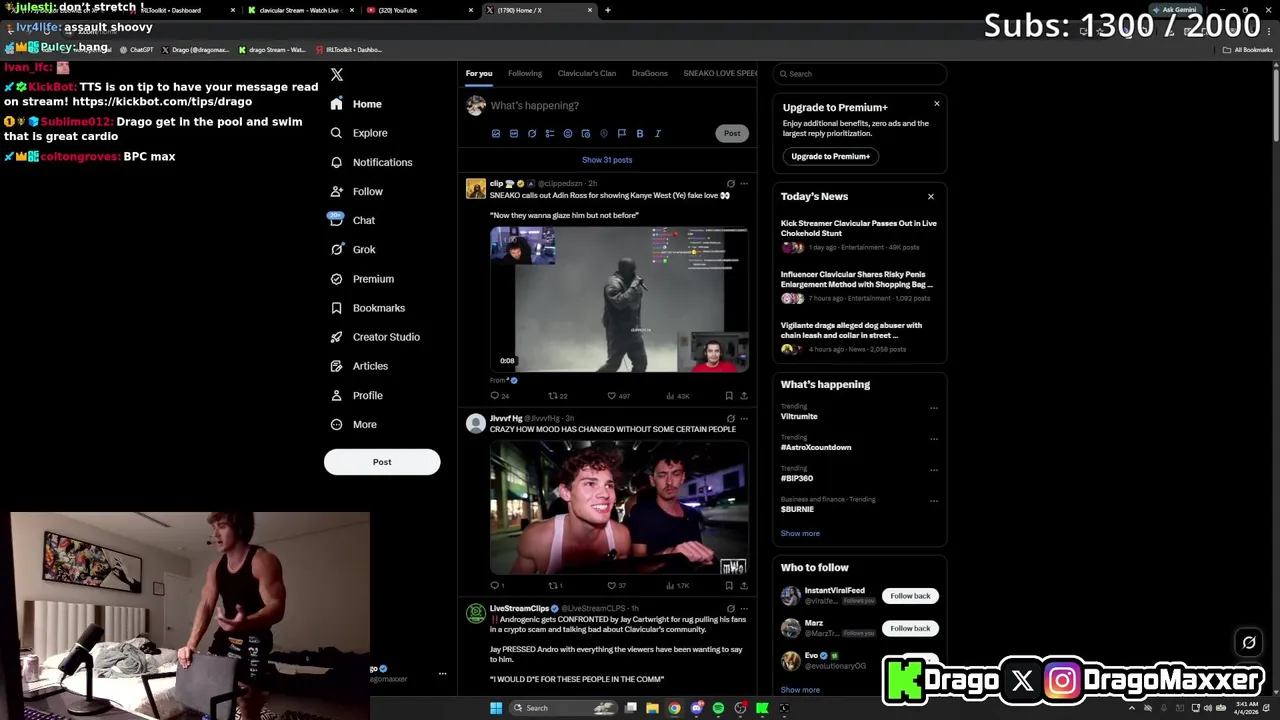Click the X search box
1280x720 pixels.
click(860, 74)
